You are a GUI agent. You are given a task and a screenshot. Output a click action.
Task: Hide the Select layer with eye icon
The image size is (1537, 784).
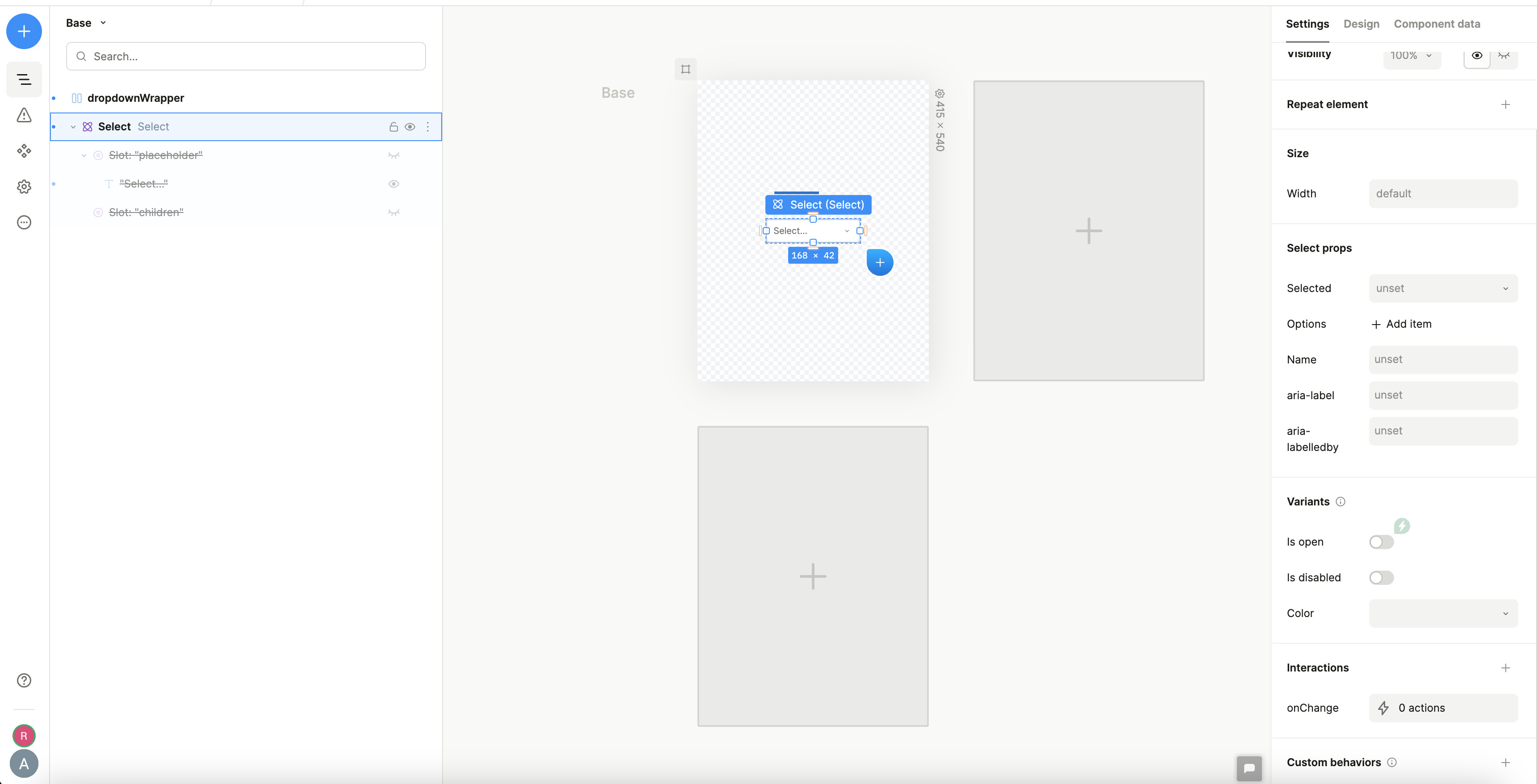(x=410, y=126)
